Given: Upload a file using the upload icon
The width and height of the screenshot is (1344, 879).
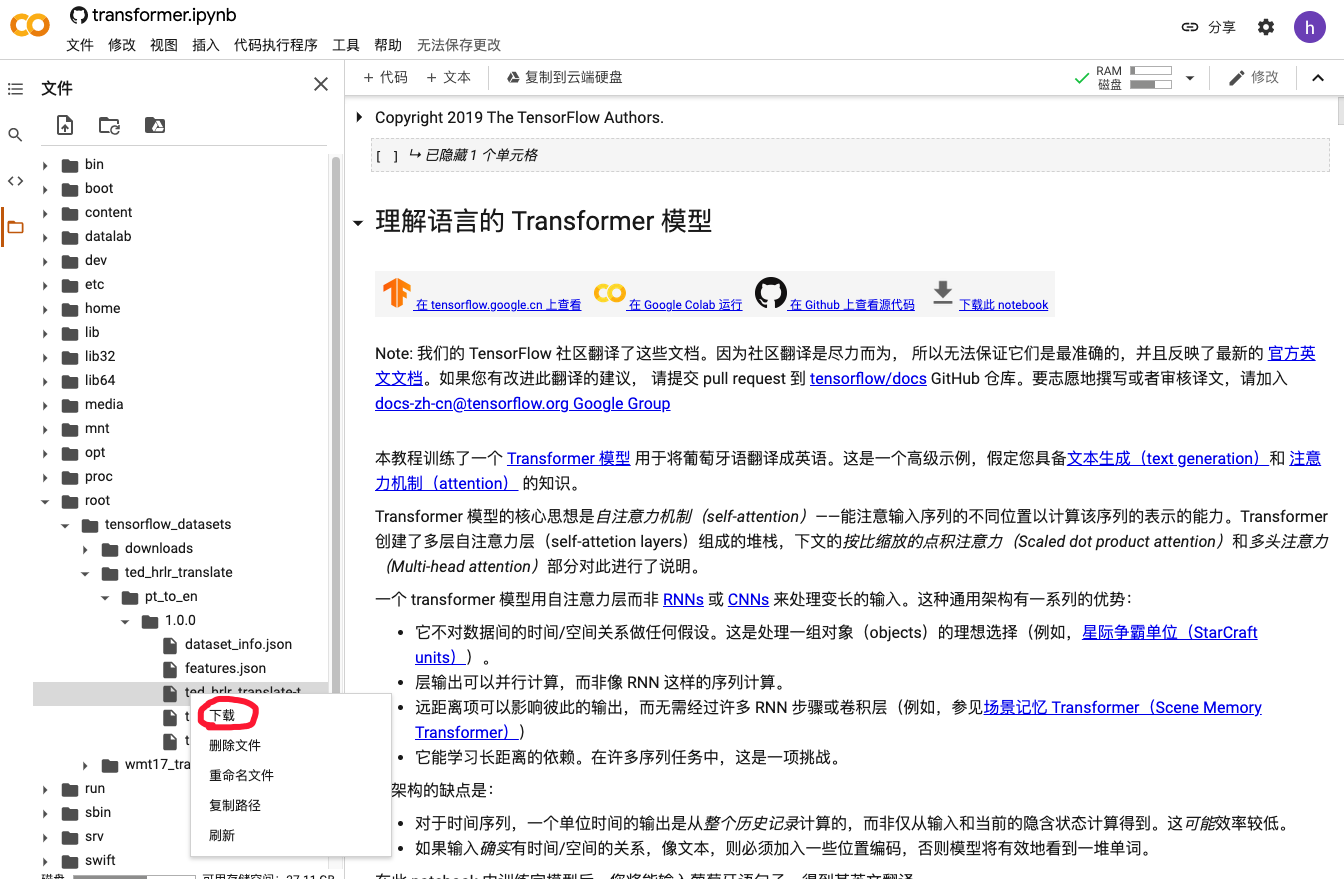Looking at the screenshot, I should click(x=64, y=125).
